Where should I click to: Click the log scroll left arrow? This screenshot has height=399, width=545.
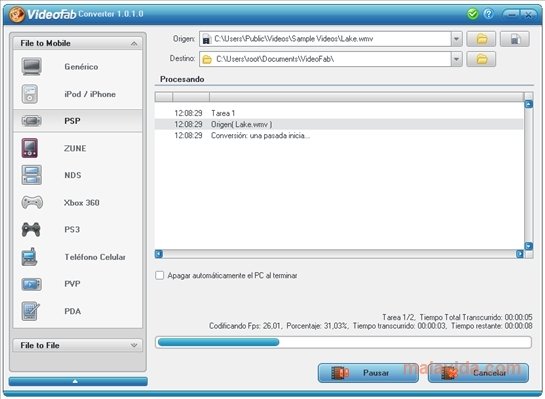tap(159, 254)
